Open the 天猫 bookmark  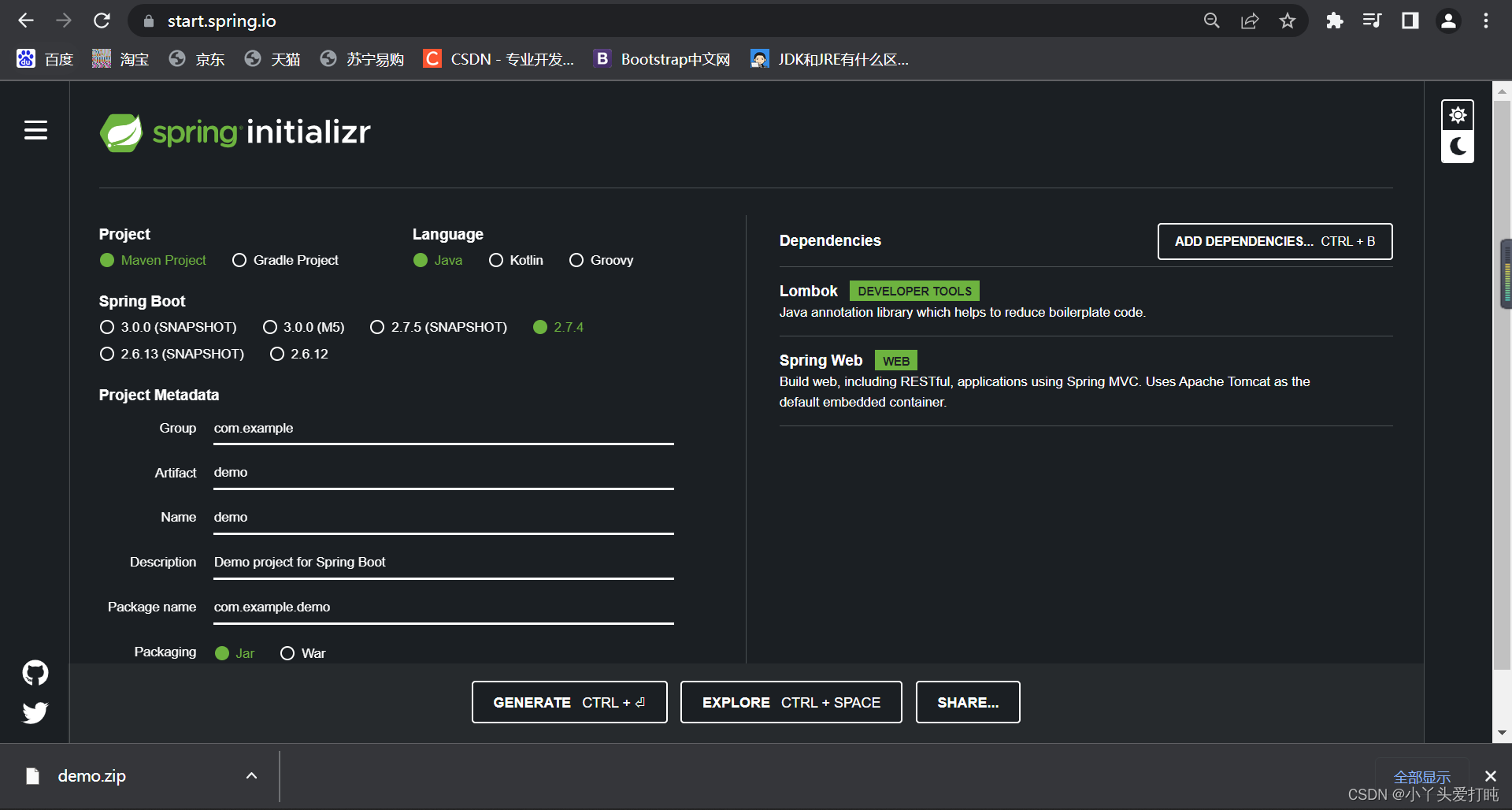tap(272, 59)
